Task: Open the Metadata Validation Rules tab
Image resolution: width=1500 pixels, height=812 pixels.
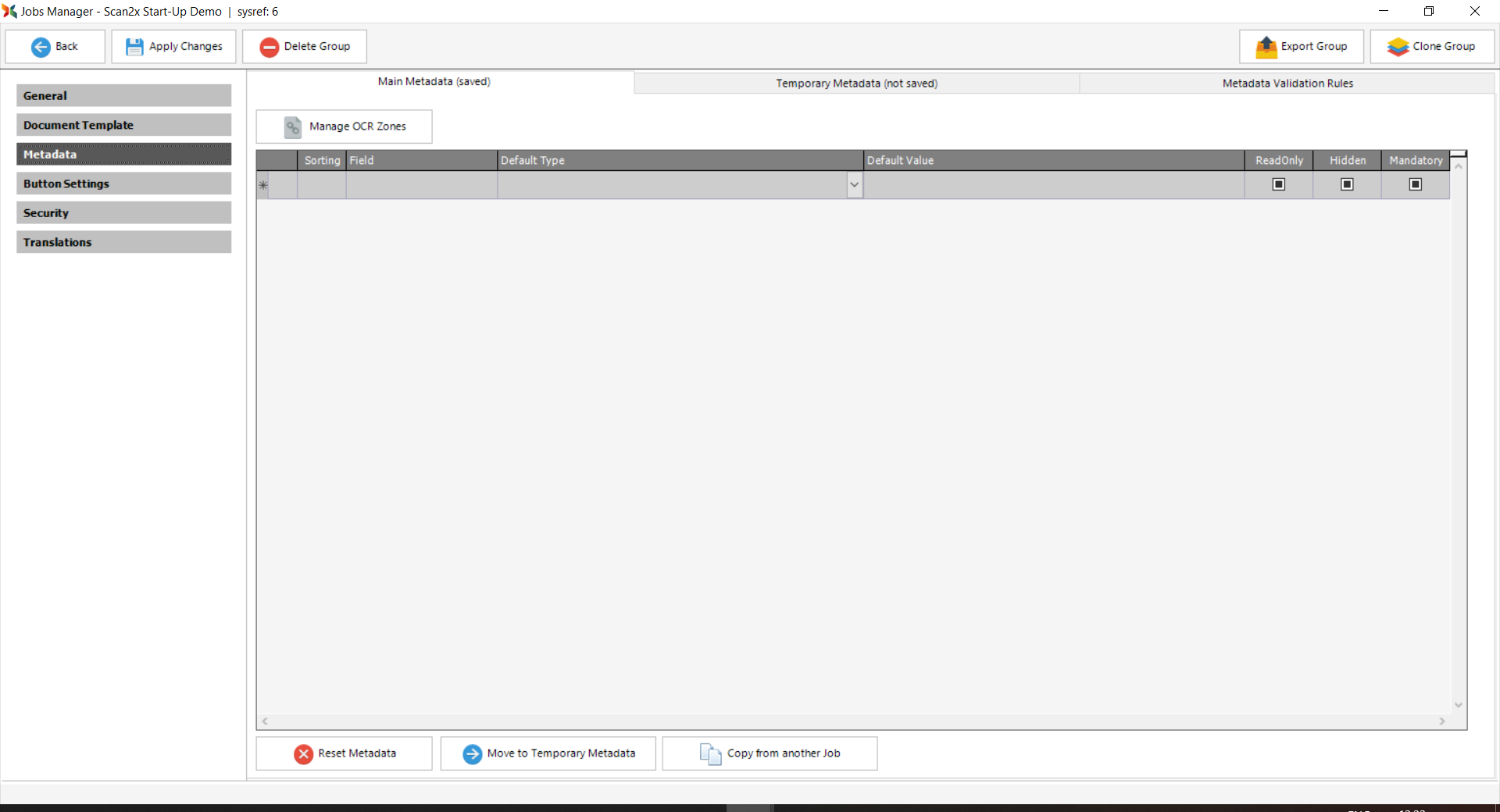Action: click(x=1287, y=84)
